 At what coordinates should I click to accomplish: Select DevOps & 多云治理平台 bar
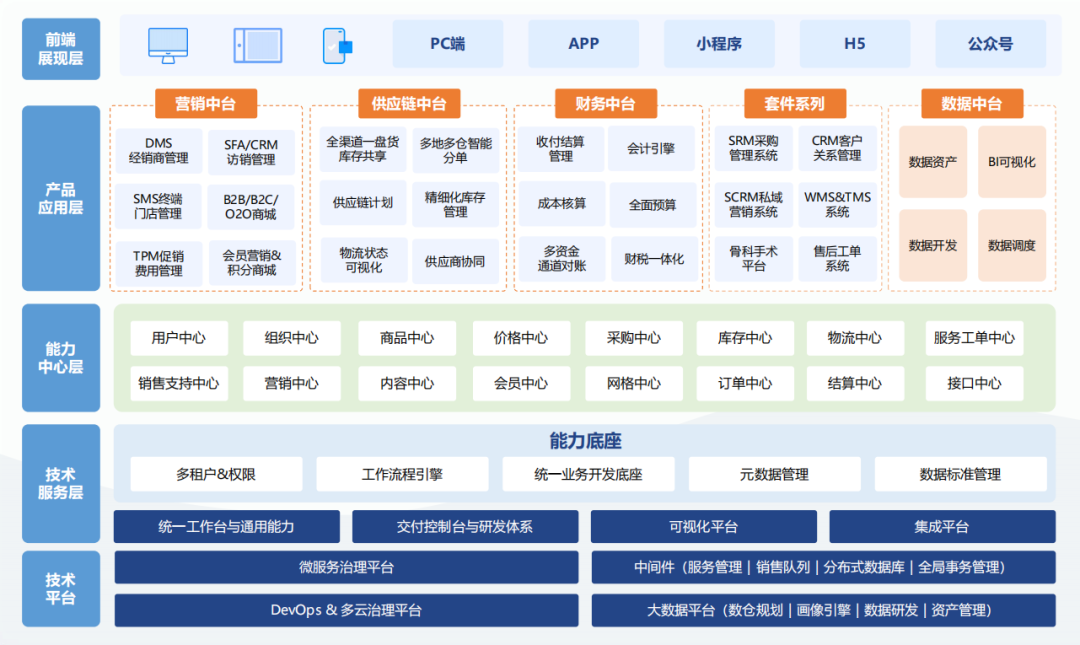(x=346, y=610)
